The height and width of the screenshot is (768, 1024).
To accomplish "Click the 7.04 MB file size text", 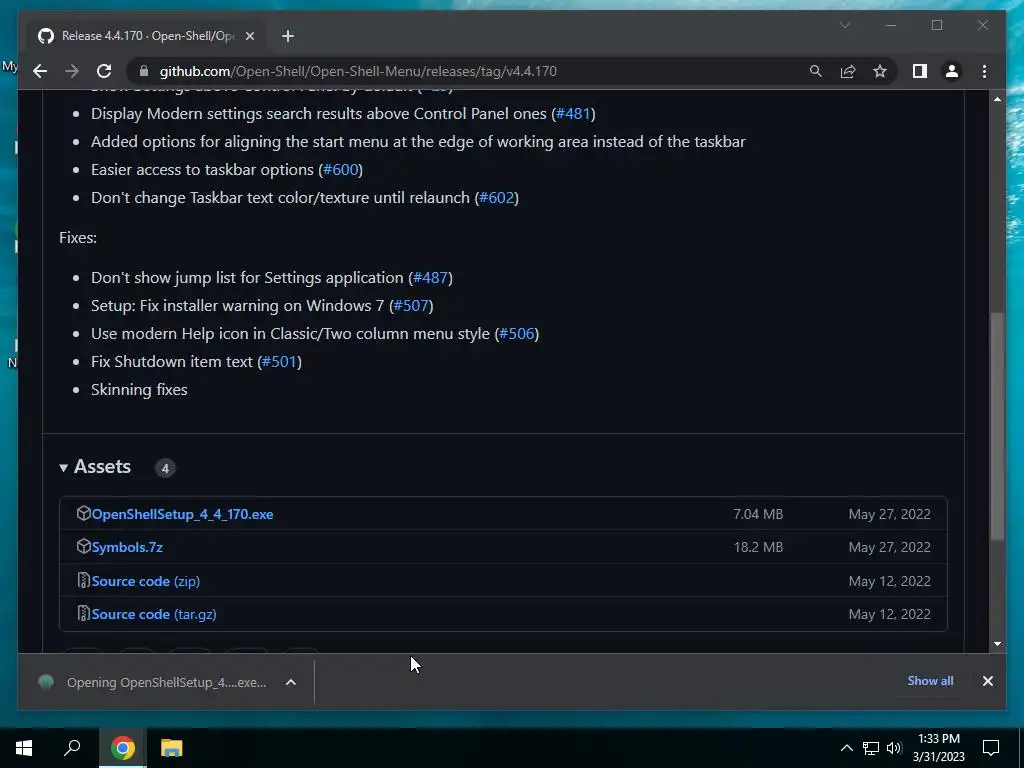I will pyautogui.click(x=758, y=514).
